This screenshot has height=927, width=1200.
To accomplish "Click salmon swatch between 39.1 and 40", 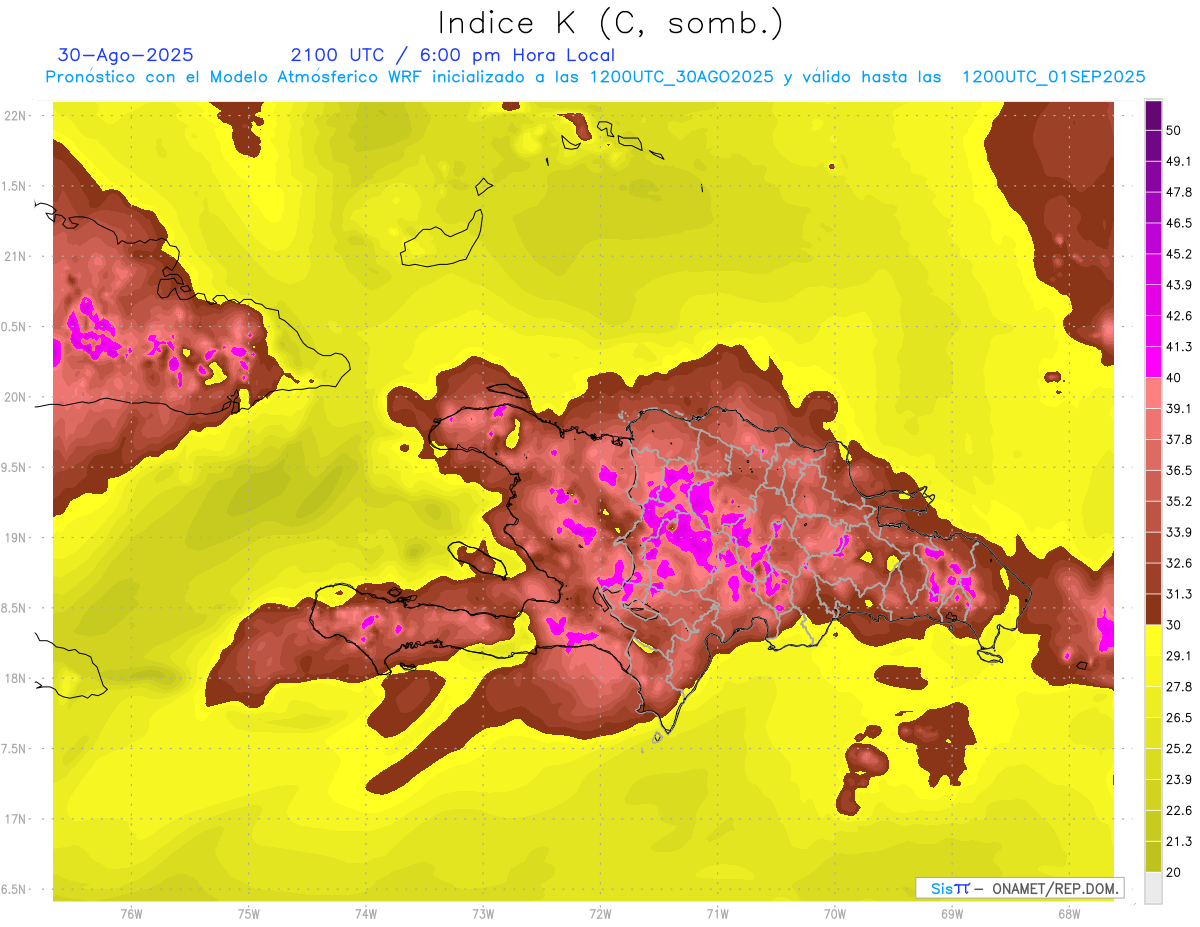I will pyautogui.click(x=1153, y=393).
